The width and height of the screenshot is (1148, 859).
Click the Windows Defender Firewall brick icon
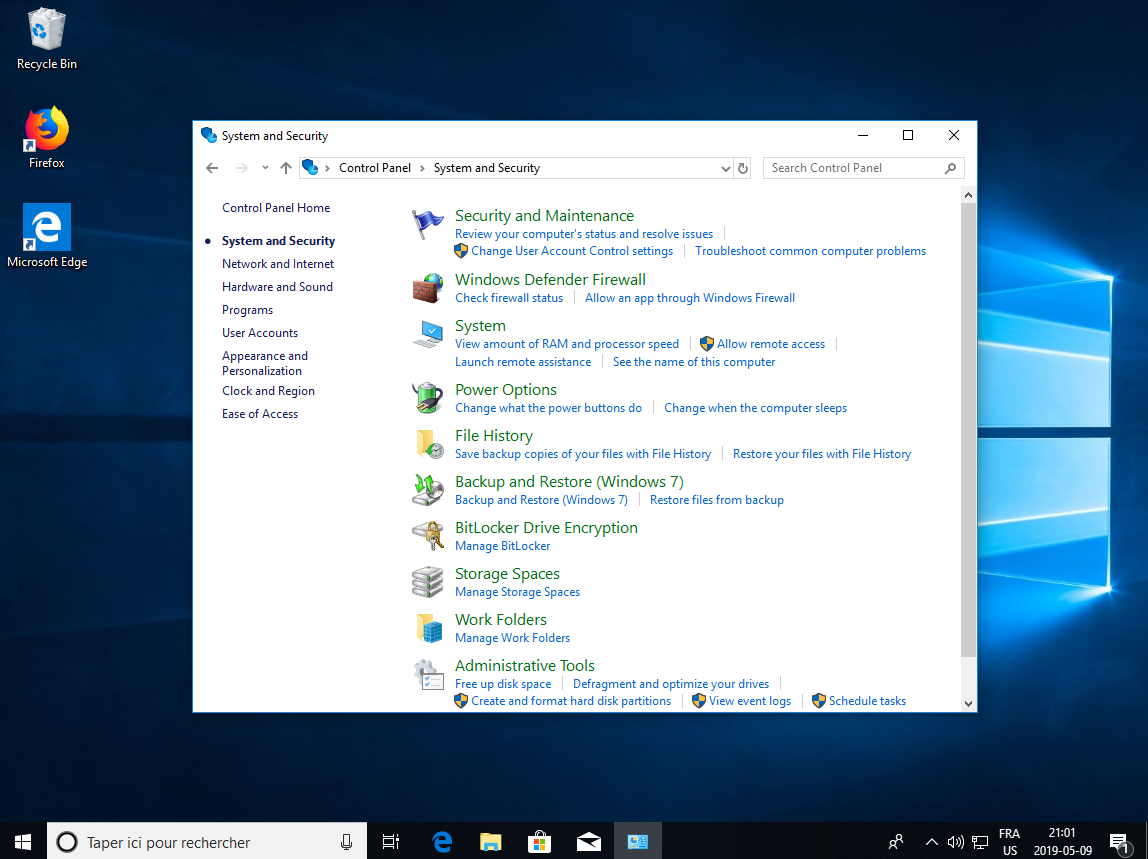pyautogui.click(x=428, y=288)
